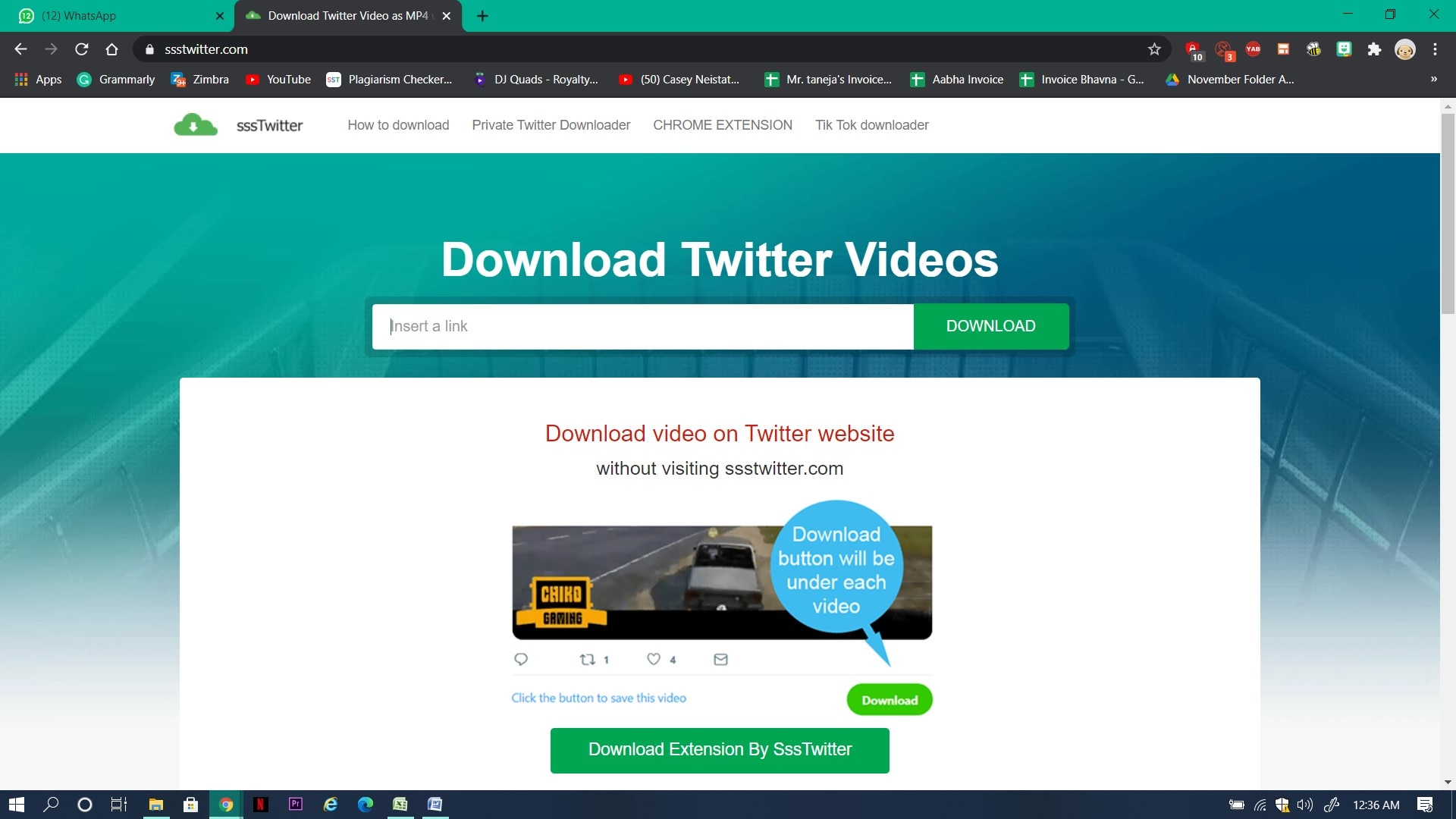The image size is (1456, 819).
Task: Open the Apps bookmark shortcut
Action: point(39,79)
